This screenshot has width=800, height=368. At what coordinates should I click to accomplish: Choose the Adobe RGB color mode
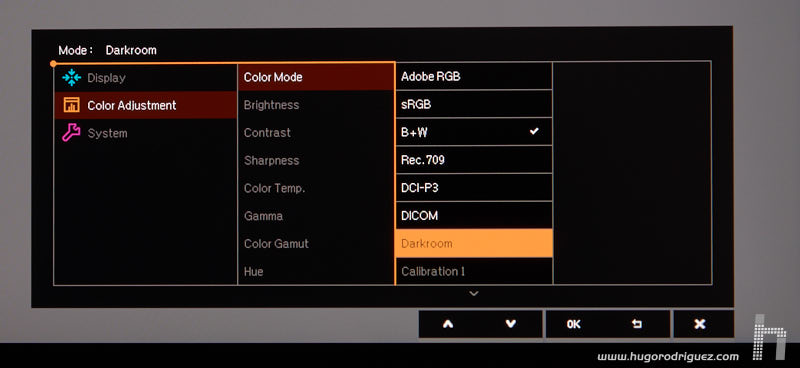tap(474, 77)
